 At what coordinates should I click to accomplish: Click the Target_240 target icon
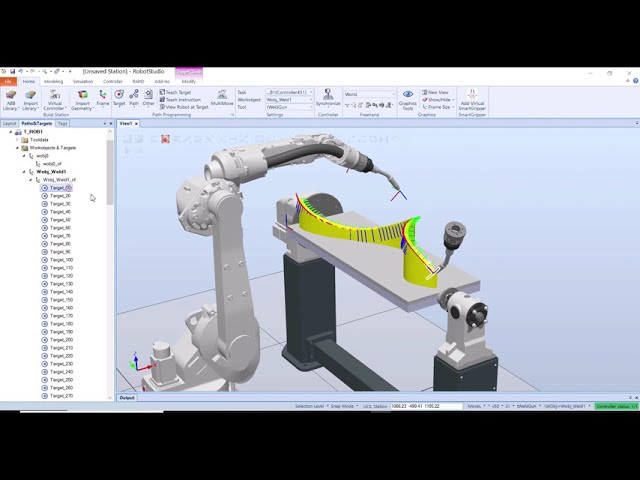[45, 371]
